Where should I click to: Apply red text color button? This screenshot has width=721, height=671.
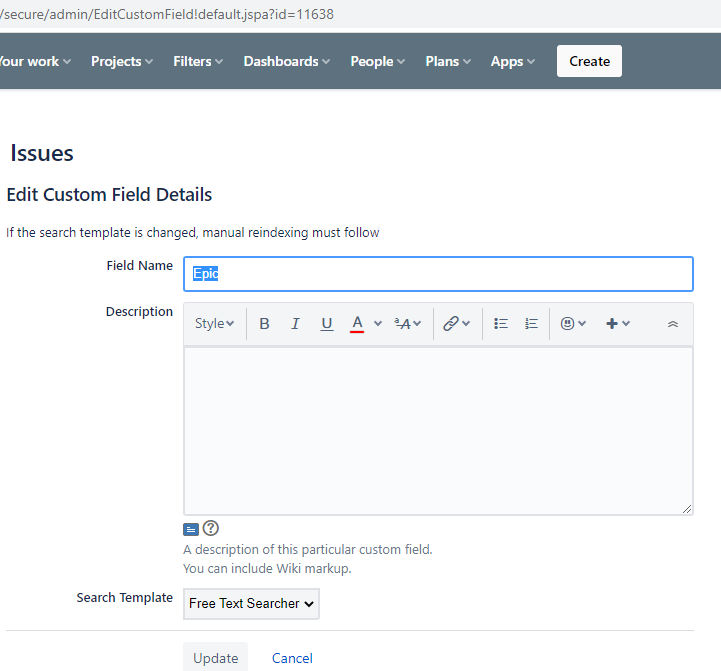pyautogui.click(x=357, y=324)
